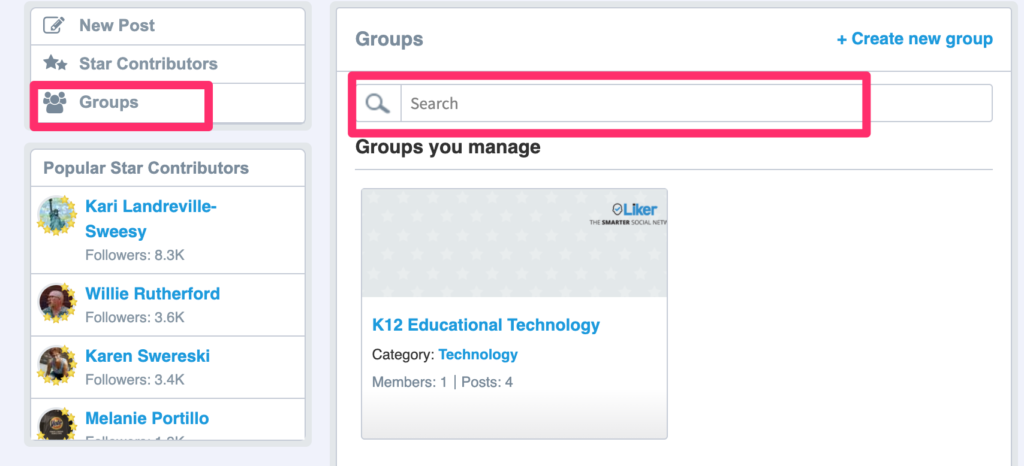Image resolution: width=1024 pixels, height=466 pixels.
Task: Click the New Post pencil icon
Action: [x=54, y=25]
